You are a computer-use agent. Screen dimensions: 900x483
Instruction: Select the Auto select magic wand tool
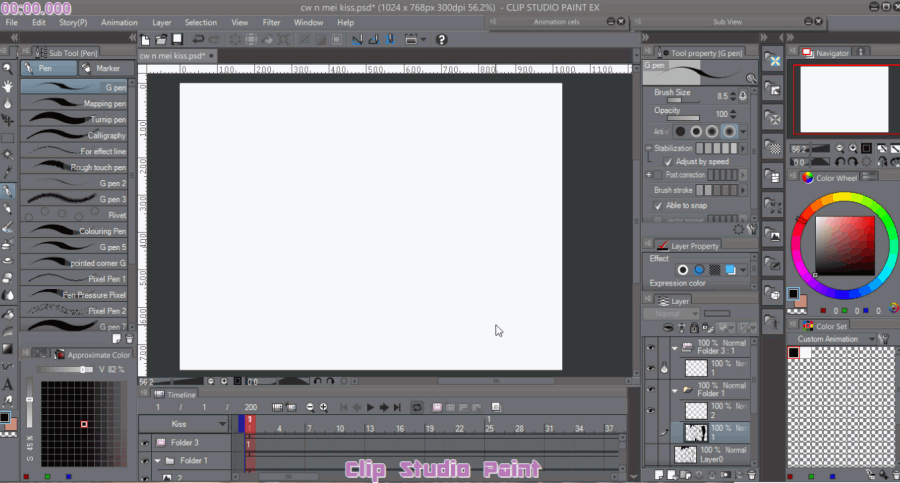[x=7, y=155]
